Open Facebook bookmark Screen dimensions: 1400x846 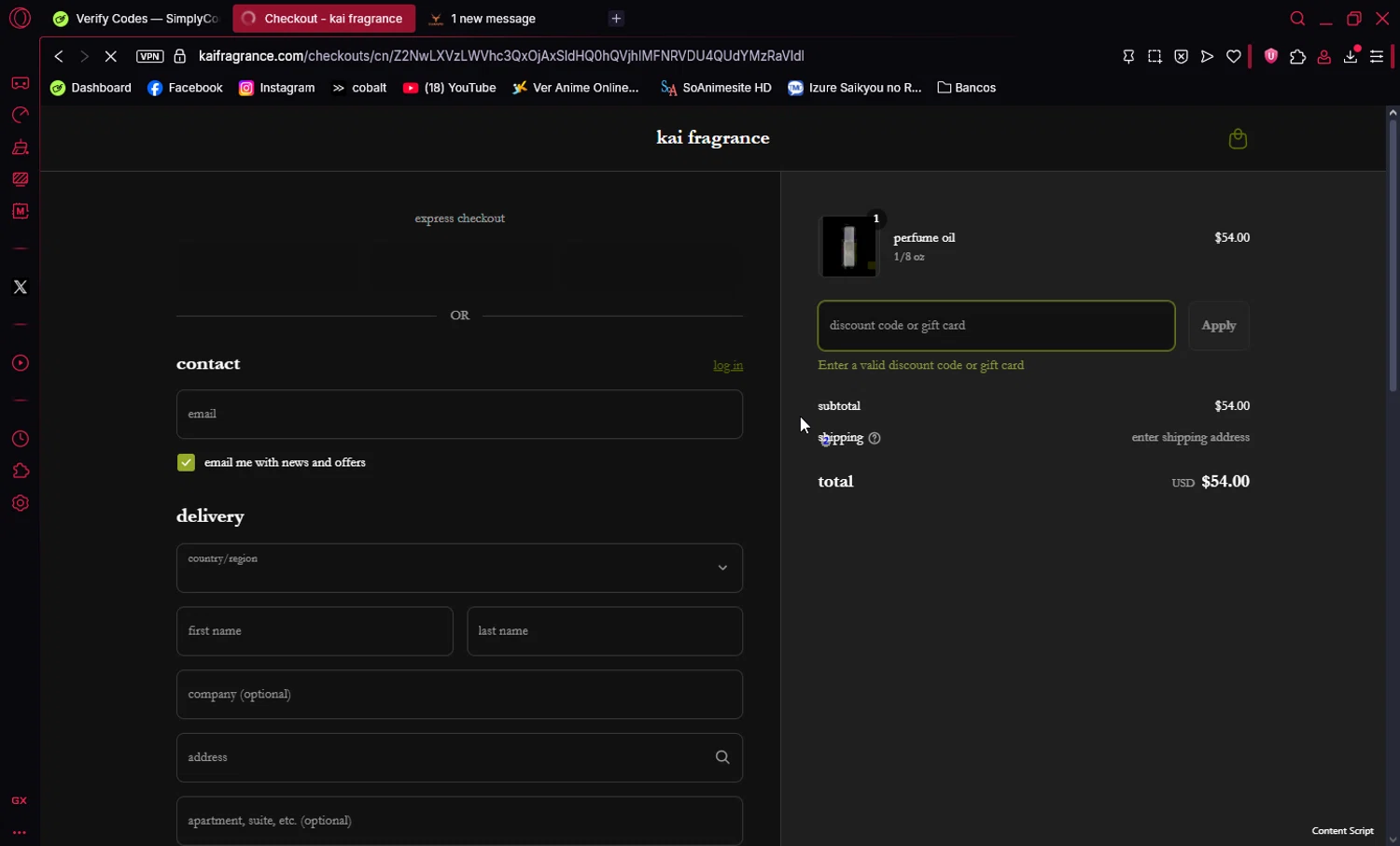[185, 88]
